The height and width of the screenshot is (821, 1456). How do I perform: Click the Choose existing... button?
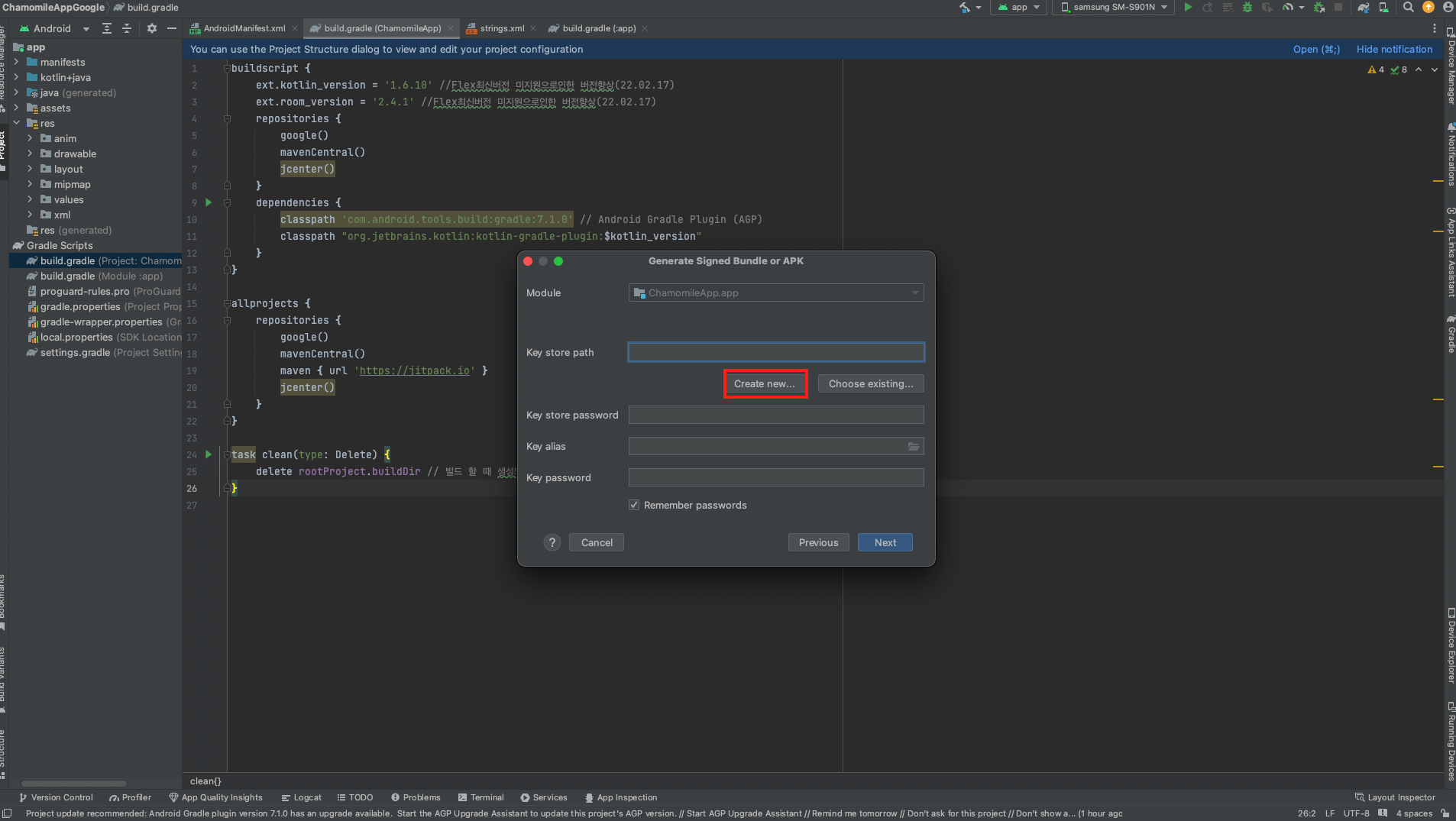870,384
